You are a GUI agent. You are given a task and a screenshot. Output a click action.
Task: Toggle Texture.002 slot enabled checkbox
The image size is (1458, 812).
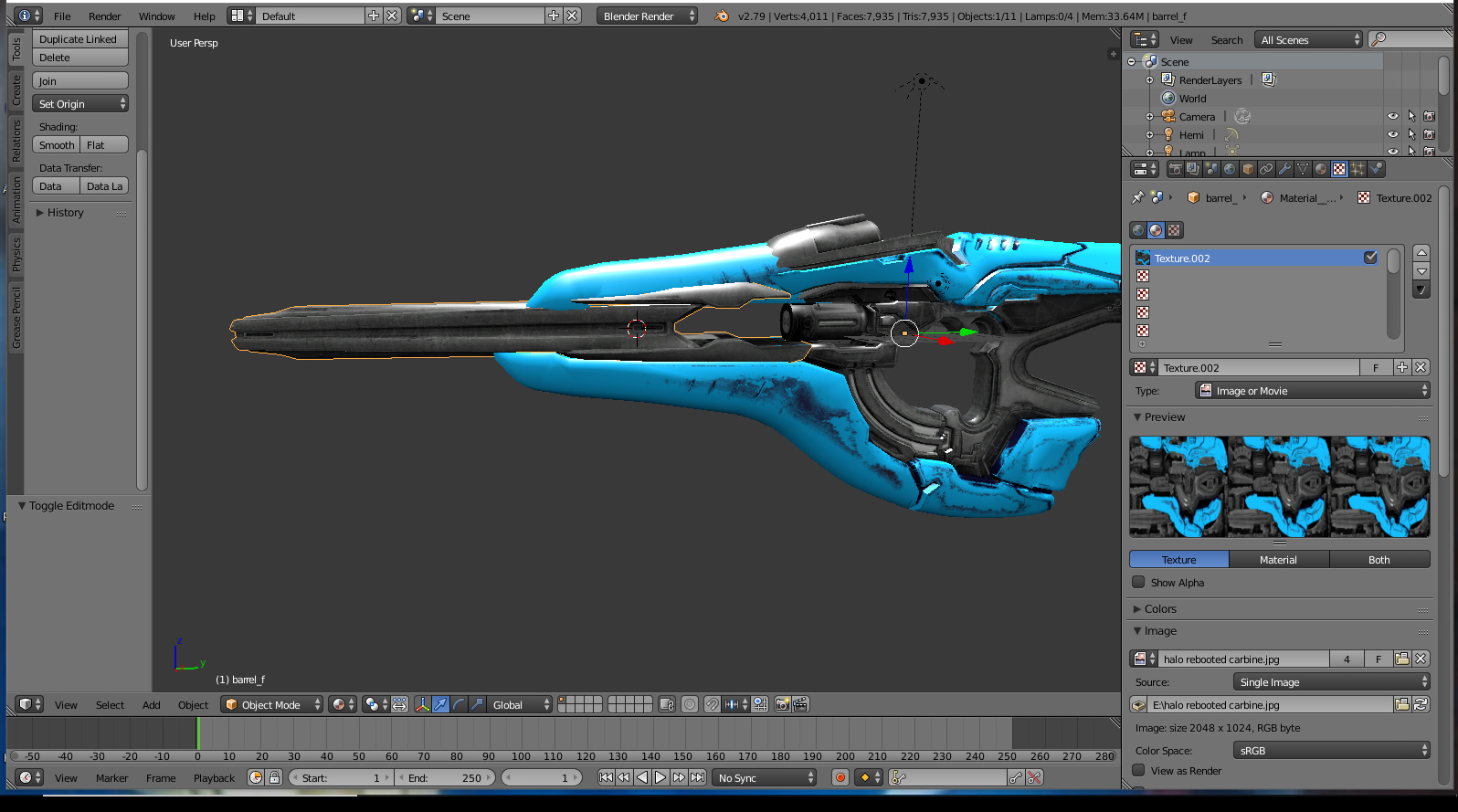[1370, 258]
